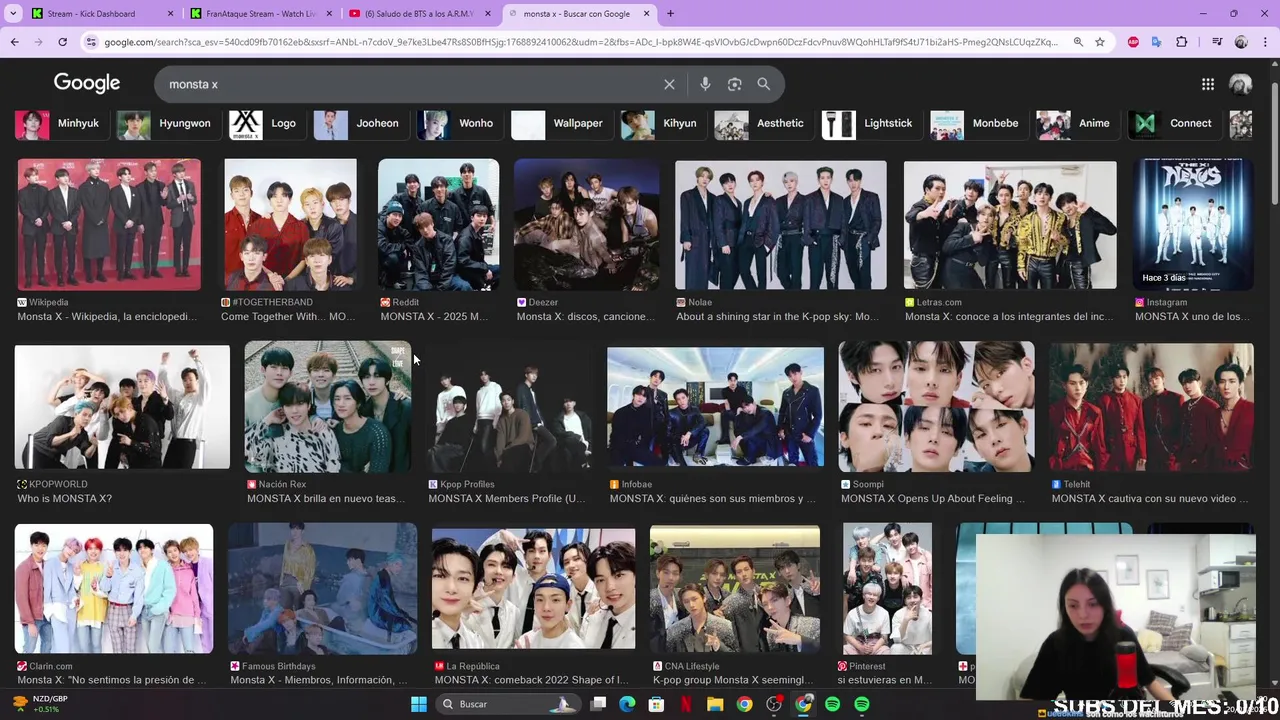Open the Google apps grid
This screenshot has width=1280, height=720.
click(x=1208, y=84)
